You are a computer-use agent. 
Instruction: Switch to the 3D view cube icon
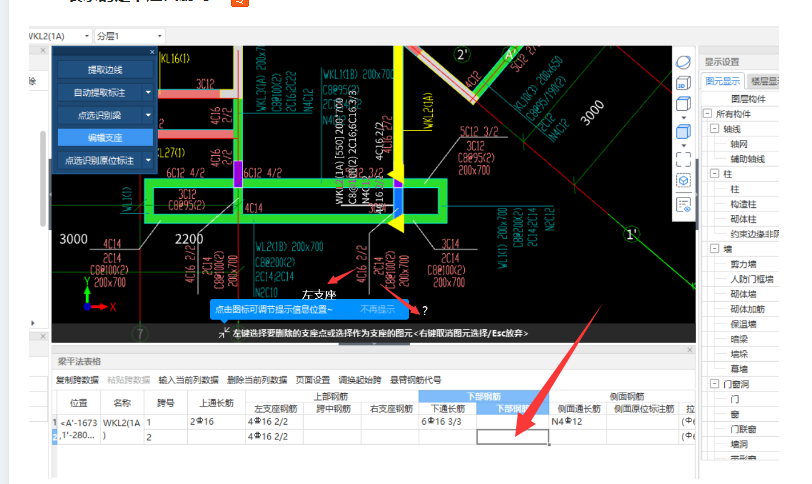(683, 83)
